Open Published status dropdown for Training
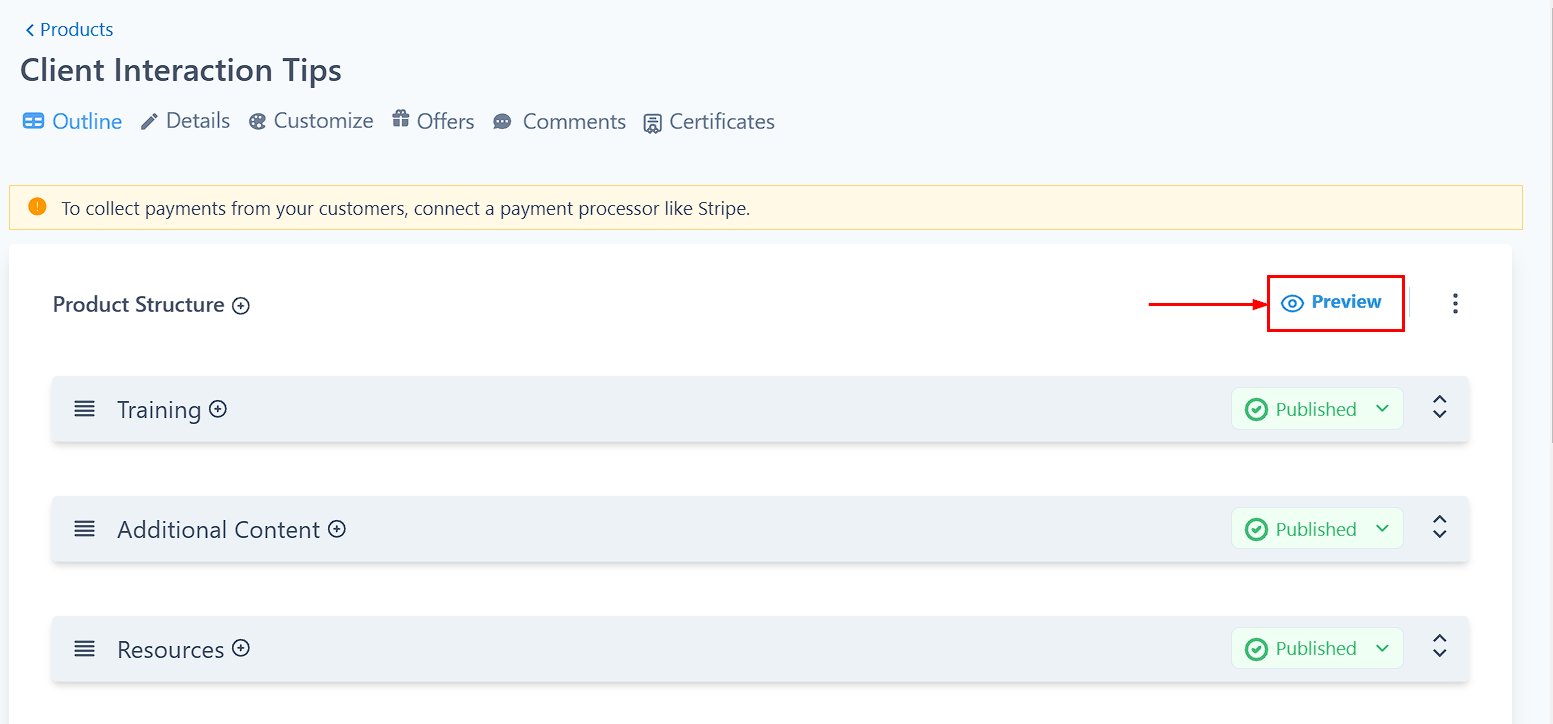1553x724 pixels. pyautogui.click(x=1317, y=409)
